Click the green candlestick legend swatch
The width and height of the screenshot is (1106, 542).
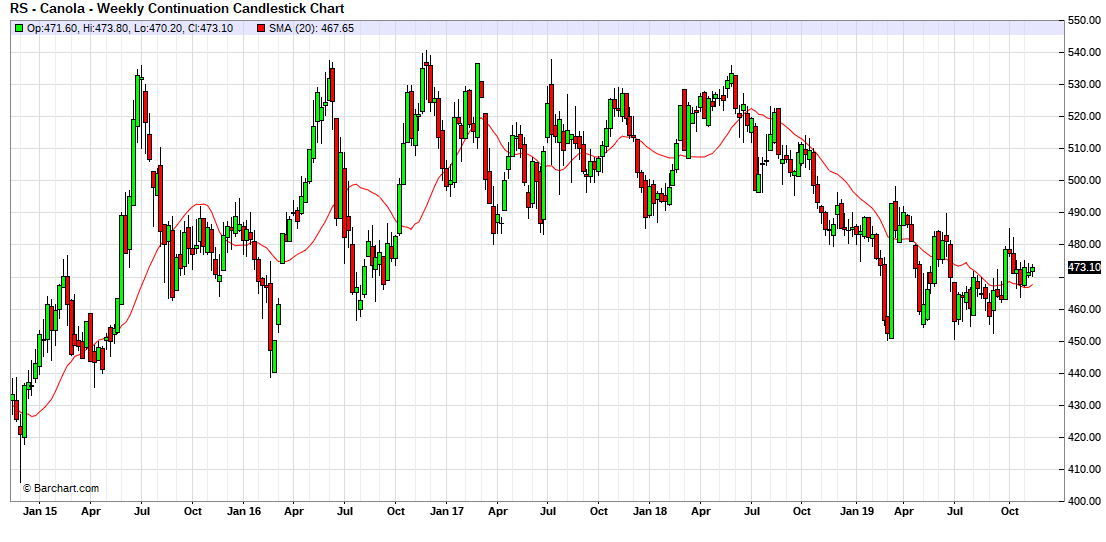18,28
